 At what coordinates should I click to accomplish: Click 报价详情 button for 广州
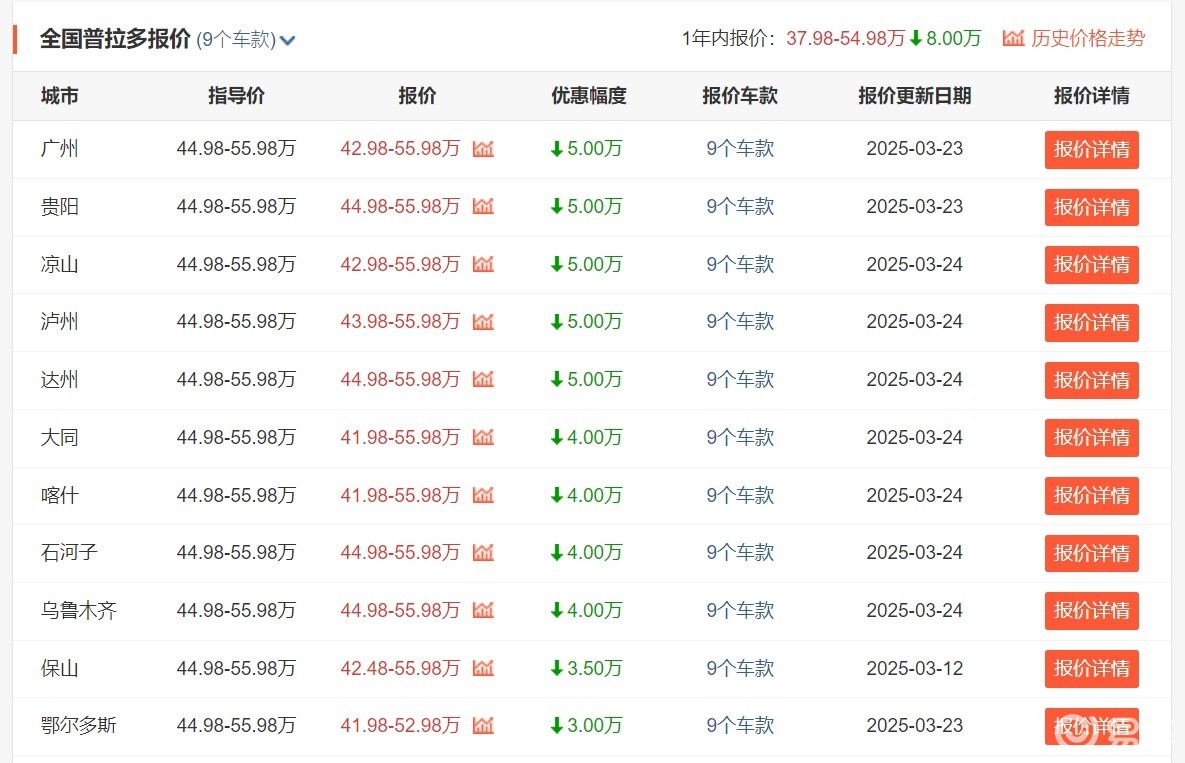pyautogui.click(x=1091, y=150)
